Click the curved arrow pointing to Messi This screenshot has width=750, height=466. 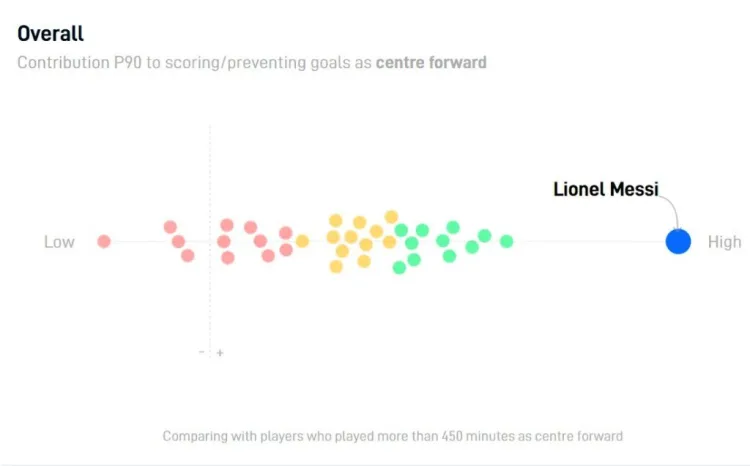point(671,211)
